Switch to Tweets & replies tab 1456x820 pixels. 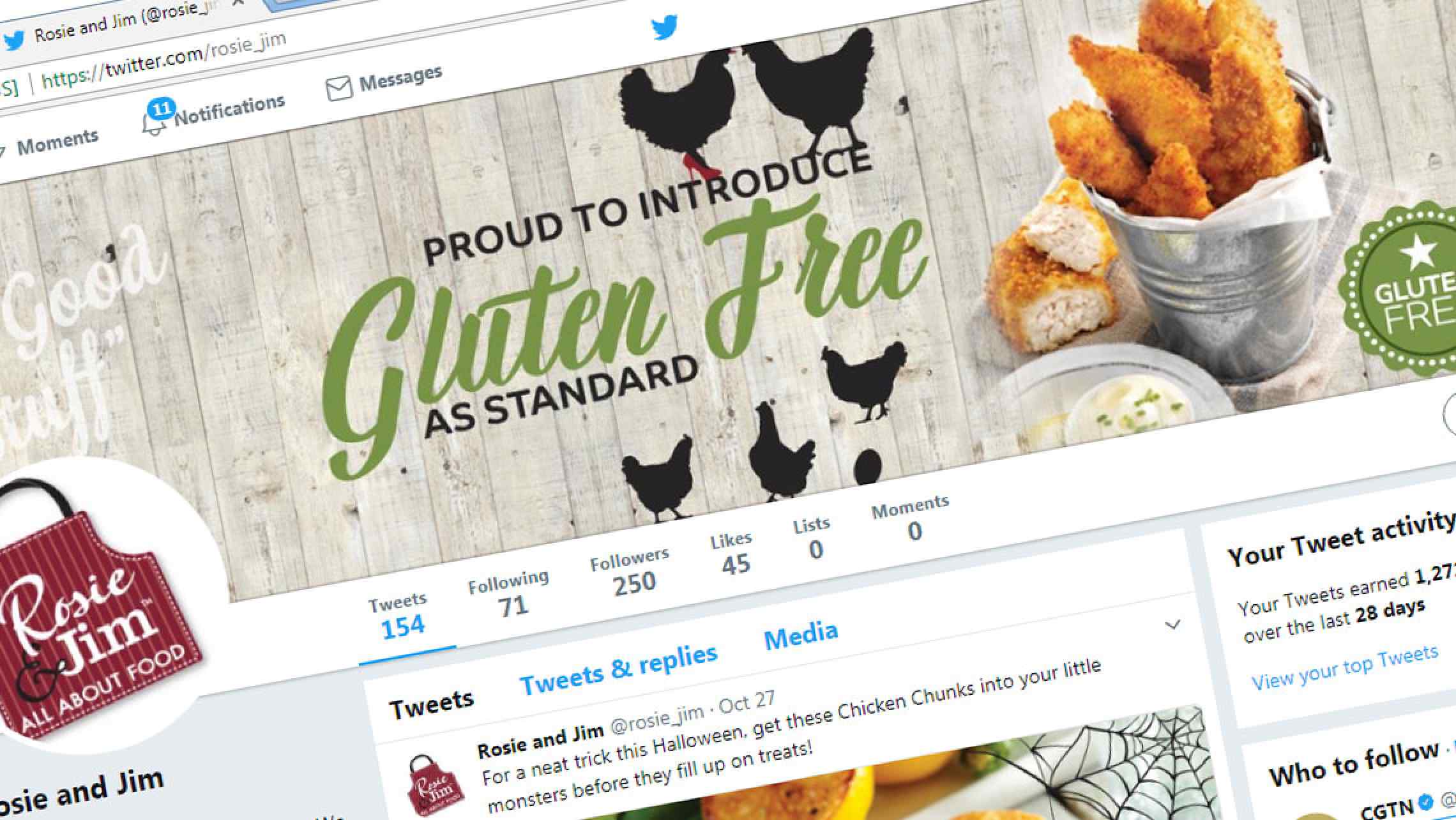tap(618, 669)
